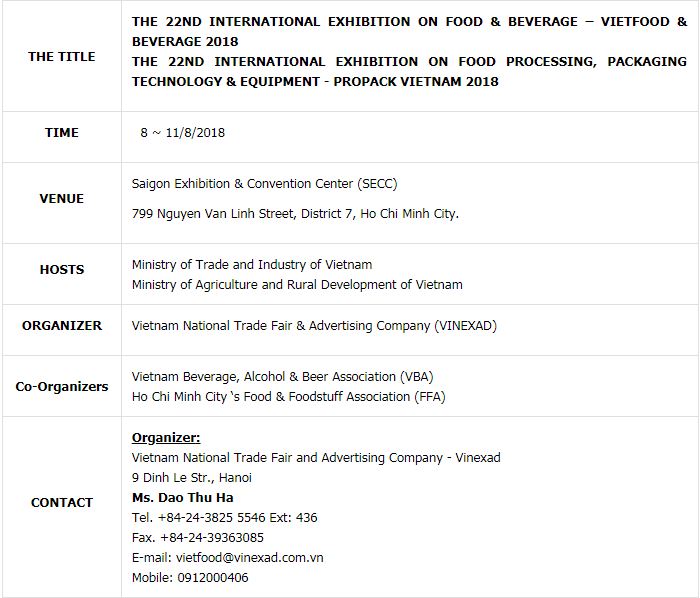Image resolution: width=700 pixels, height=598 pixels.
Task: Click the Fax. +84-24-39363085 line
Action: tap(198, 538)
